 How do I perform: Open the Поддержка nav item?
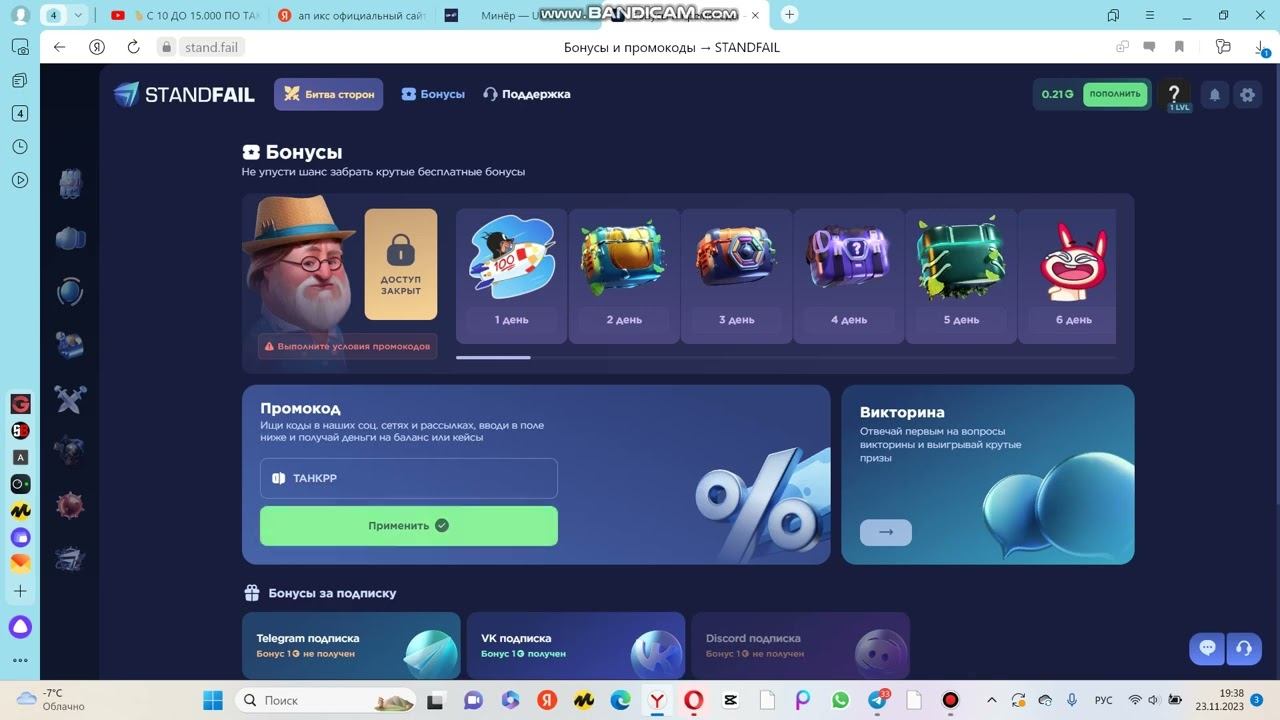click(526, 94)
